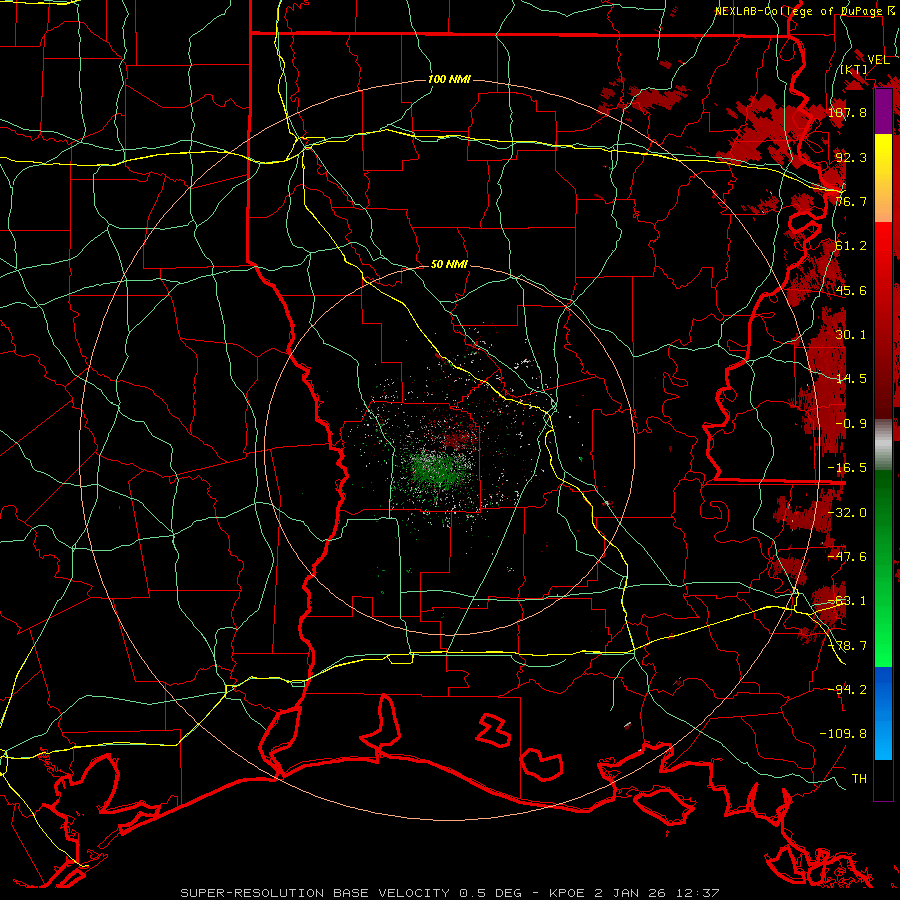Click the 100 NMI range ring label
The width and height of the screenshot is (900, 900).
(x=449, y=79)
